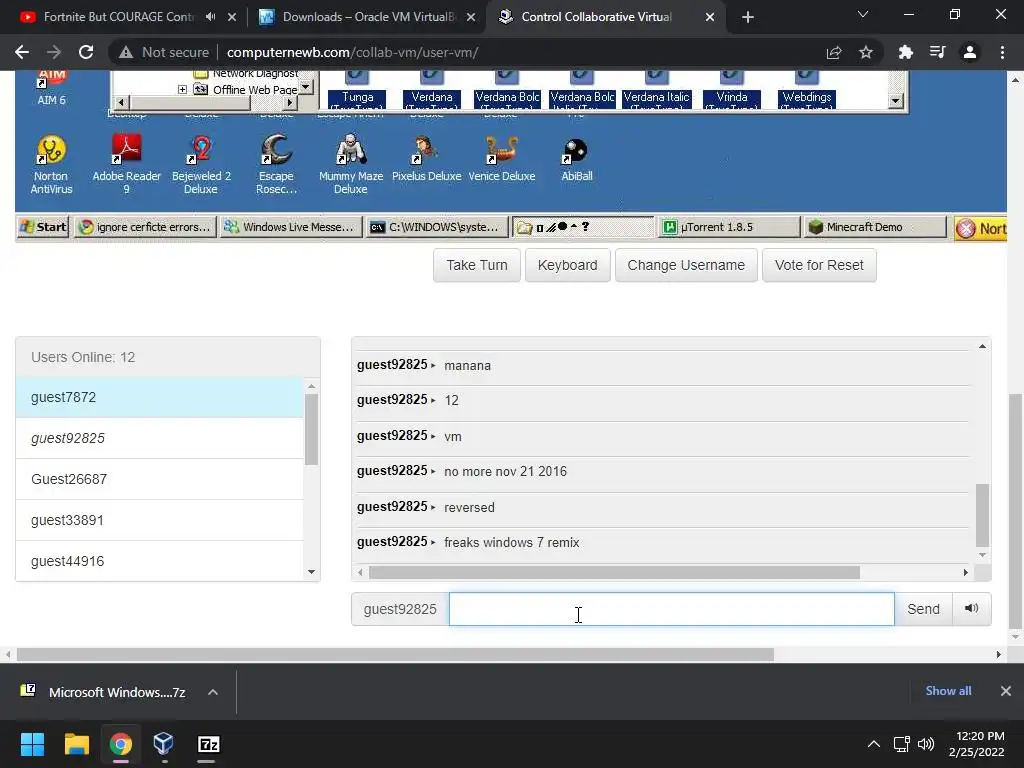Expand download item options chevron

[x=213, y=692]
